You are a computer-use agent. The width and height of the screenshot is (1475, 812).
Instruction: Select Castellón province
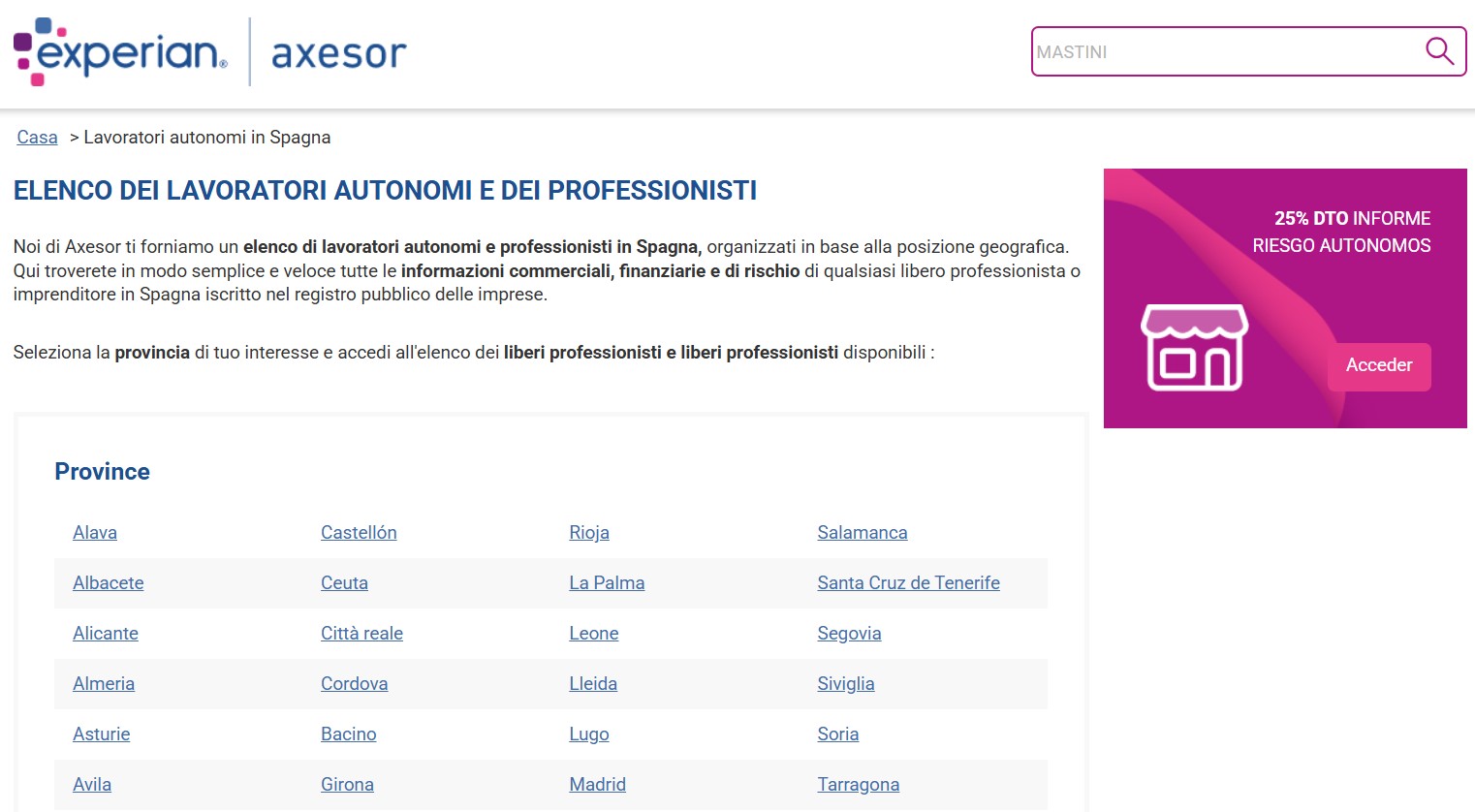359,533
